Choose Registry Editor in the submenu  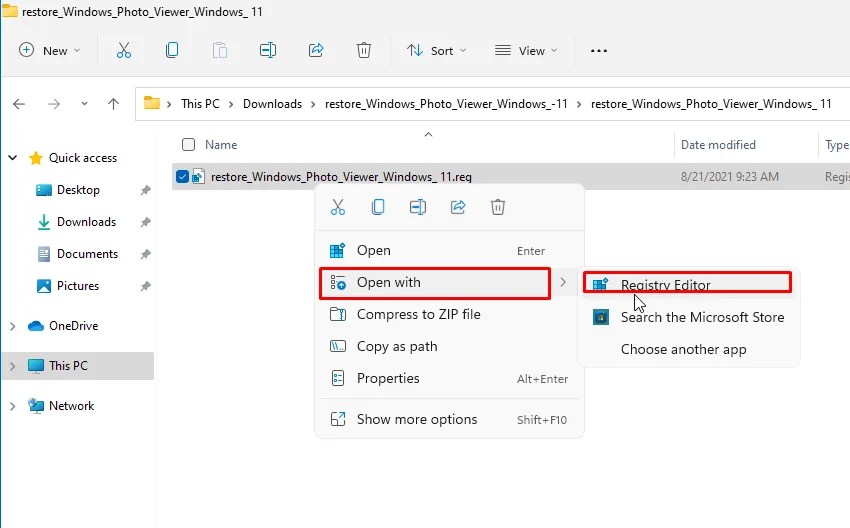[687, 284]
